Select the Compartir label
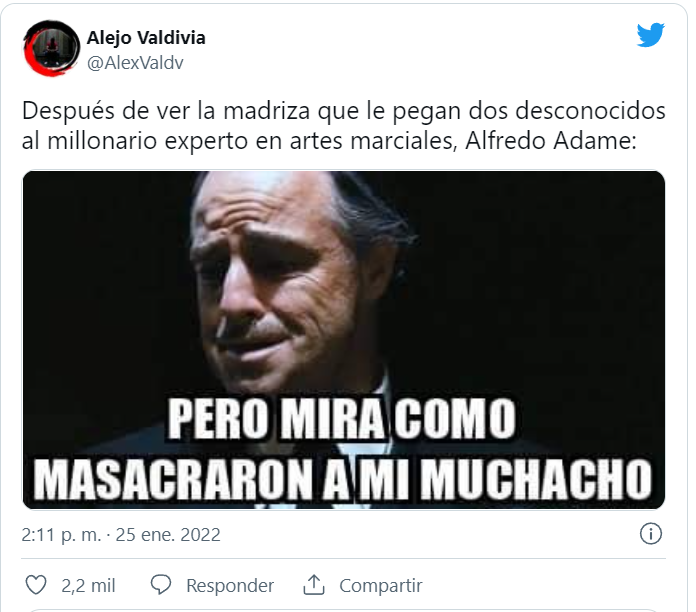 [381, 586]
